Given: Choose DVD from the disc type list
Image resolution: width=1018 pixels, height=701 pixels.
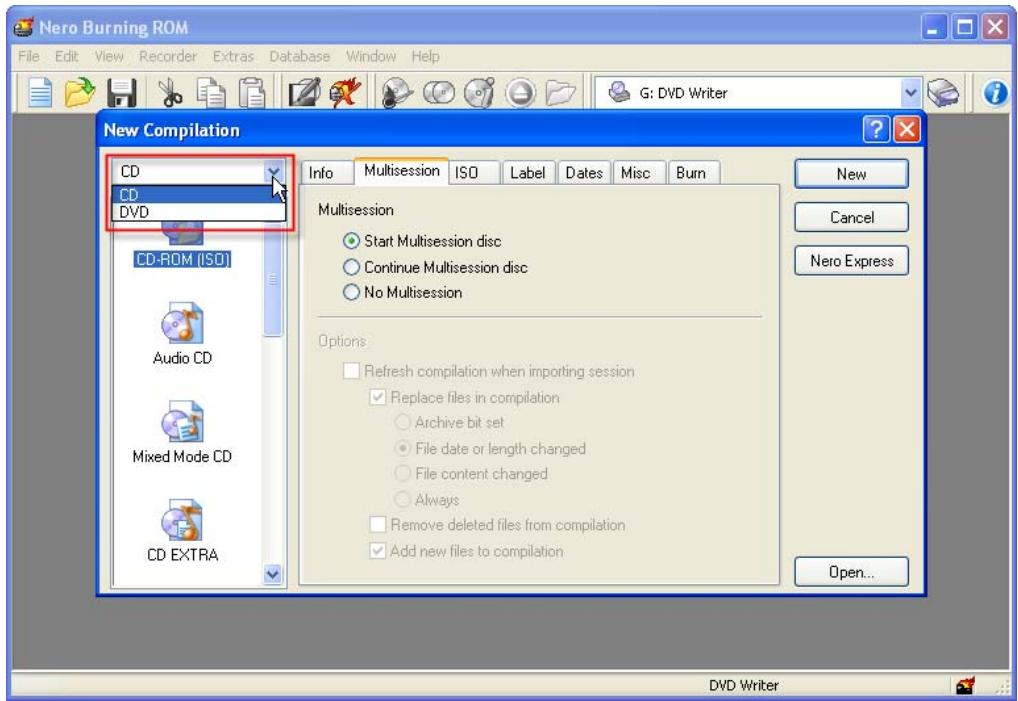Looking at the screenshot, I should click(x=199, y=212).
